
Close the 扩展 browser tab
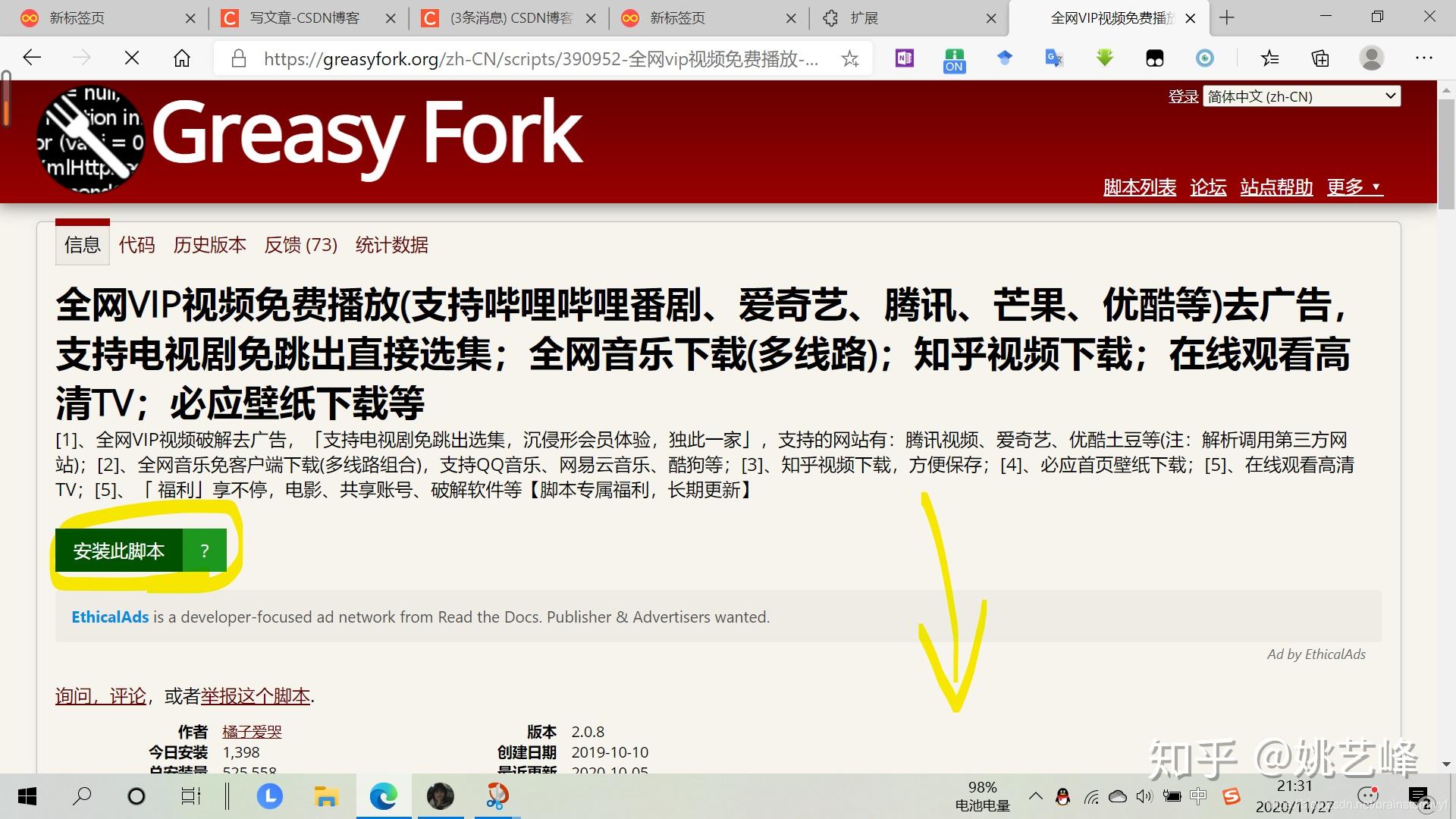(990, 18)
